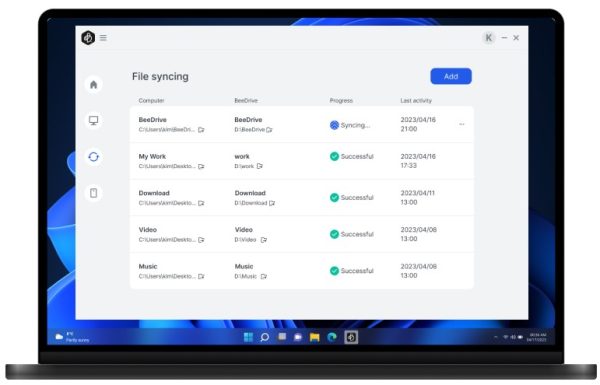Click the 'Progress' column header
Screen dimensions: 600x385
341,101
